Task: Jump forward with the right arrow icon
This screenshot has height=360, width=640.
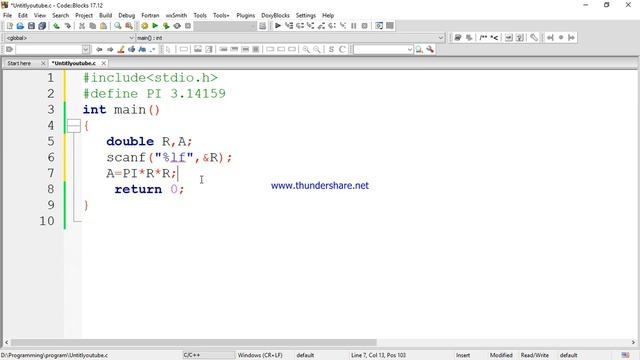Action: pyautogui.click(x=110, y=49)
